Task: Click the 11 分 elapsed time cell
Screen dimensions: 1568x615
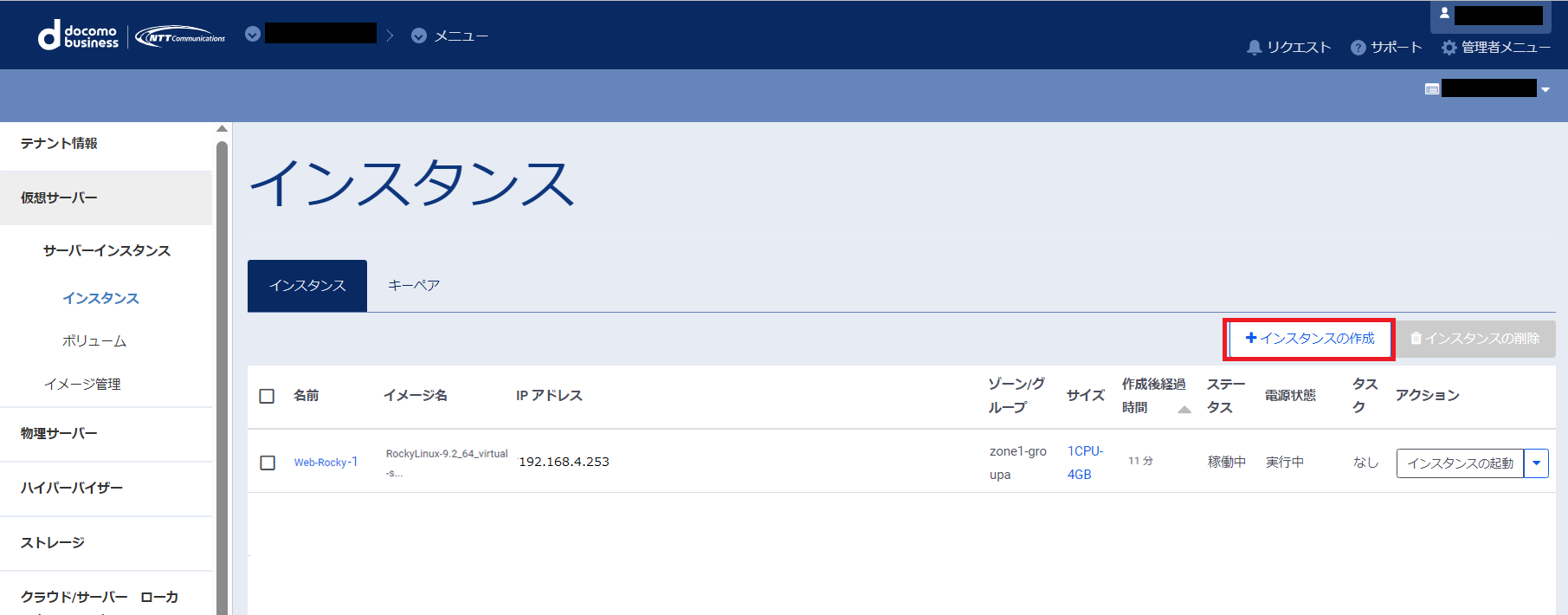Action: click(1140, 462)
